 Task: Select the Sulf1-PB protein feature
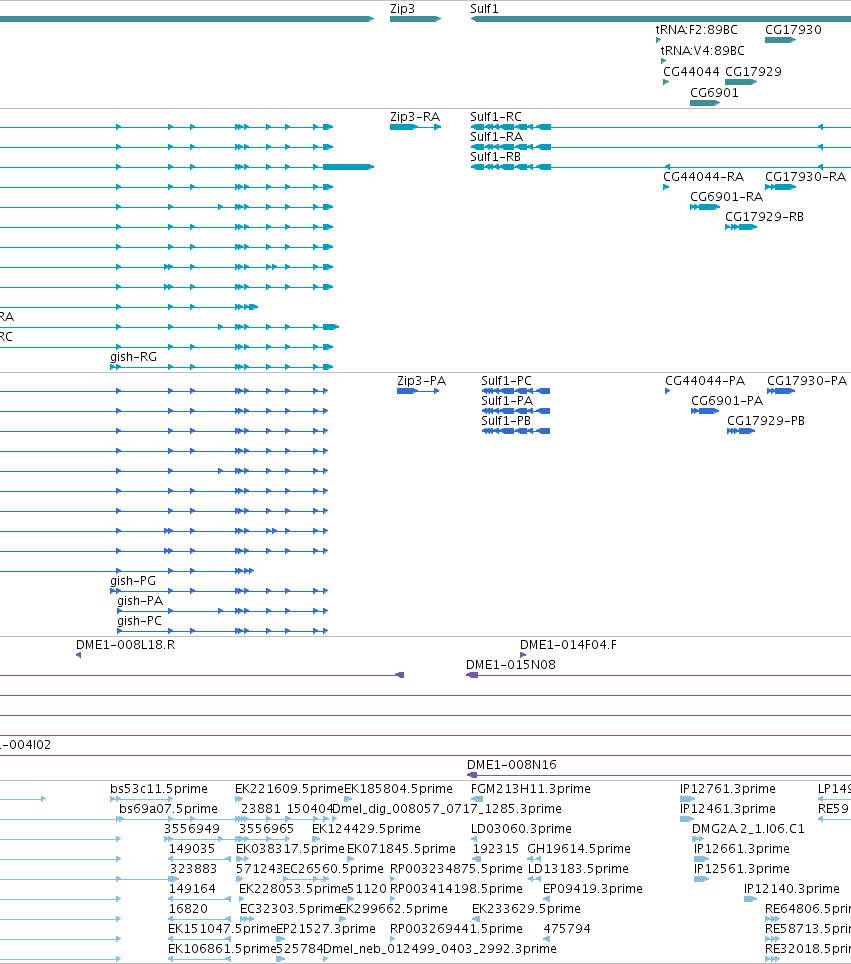click(515, 431)
